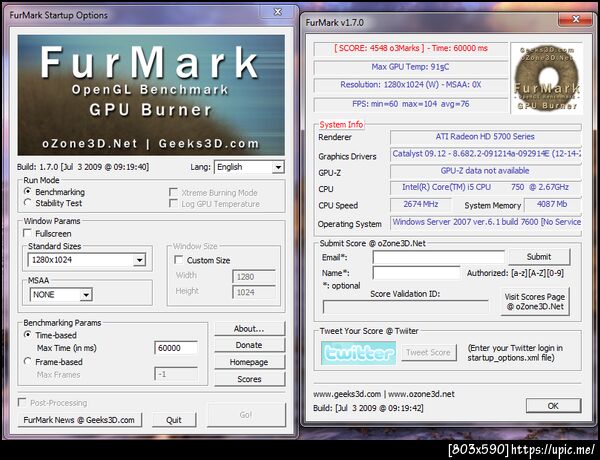Screen dimensions: 600x460
Task: Click the Quit button
Action: point(174,420)
